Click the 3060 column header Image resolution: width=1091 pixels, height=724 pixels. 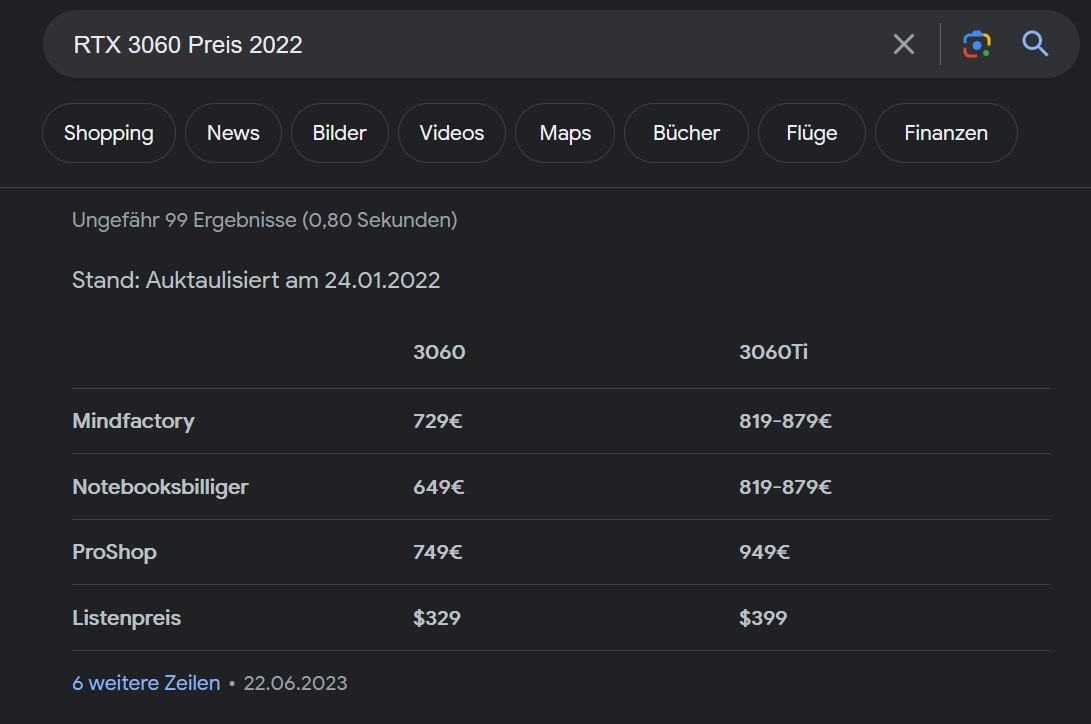pyautogui.click(x=439, y=352)
